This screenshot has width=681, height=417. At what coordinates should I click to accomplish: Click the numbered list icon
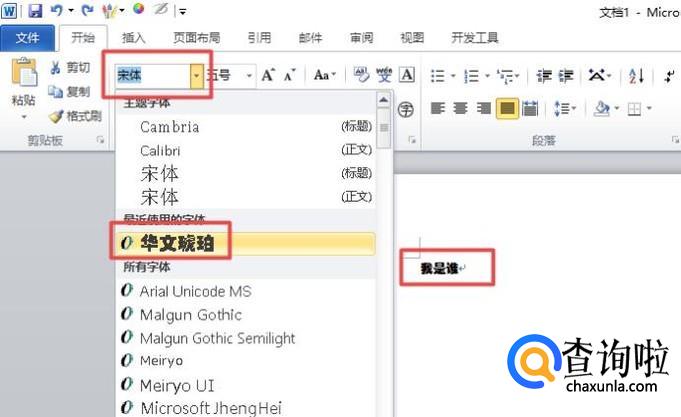click(471, 76)
